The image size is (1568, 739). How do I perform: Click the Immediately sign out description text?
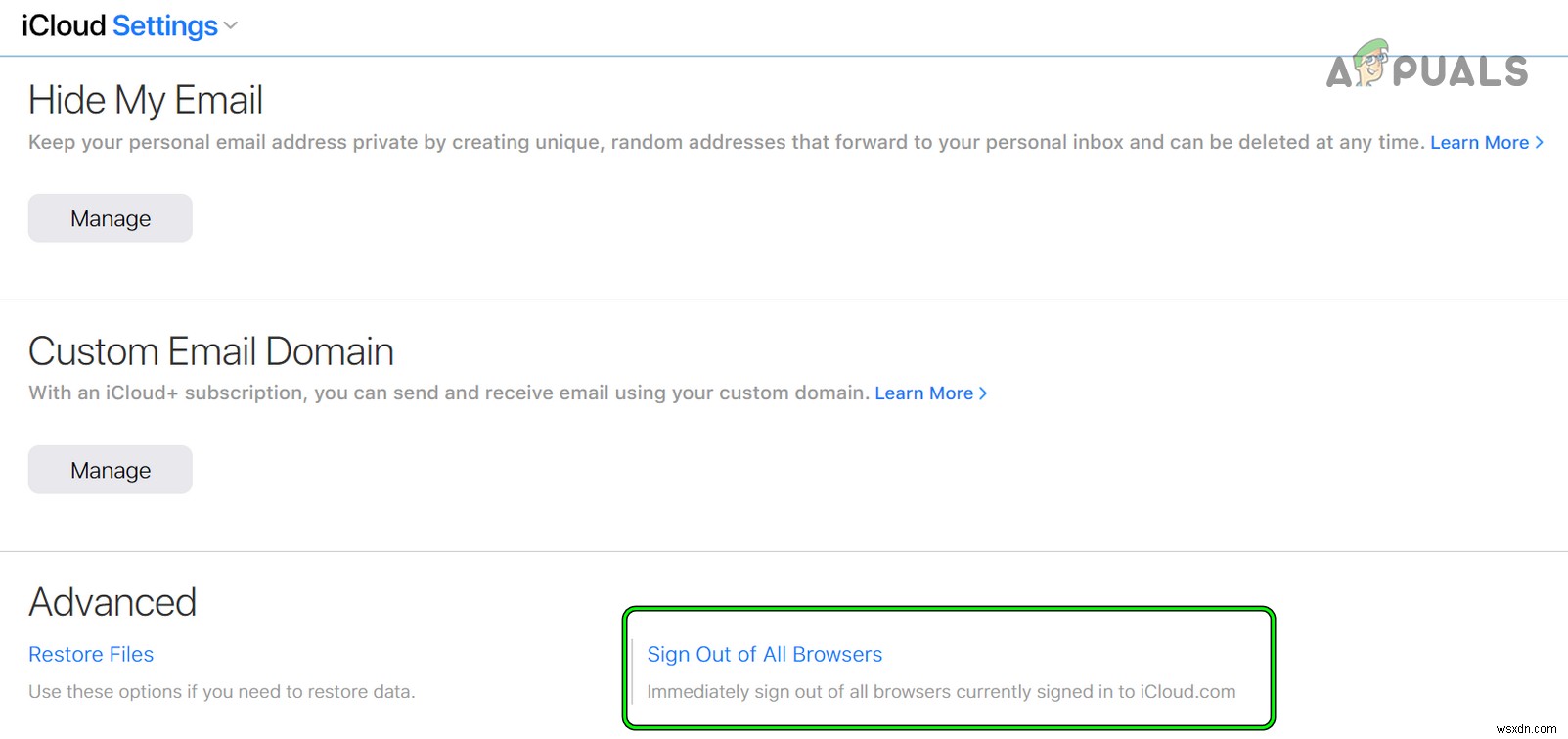pyautogui.click(x=940, y=692)
